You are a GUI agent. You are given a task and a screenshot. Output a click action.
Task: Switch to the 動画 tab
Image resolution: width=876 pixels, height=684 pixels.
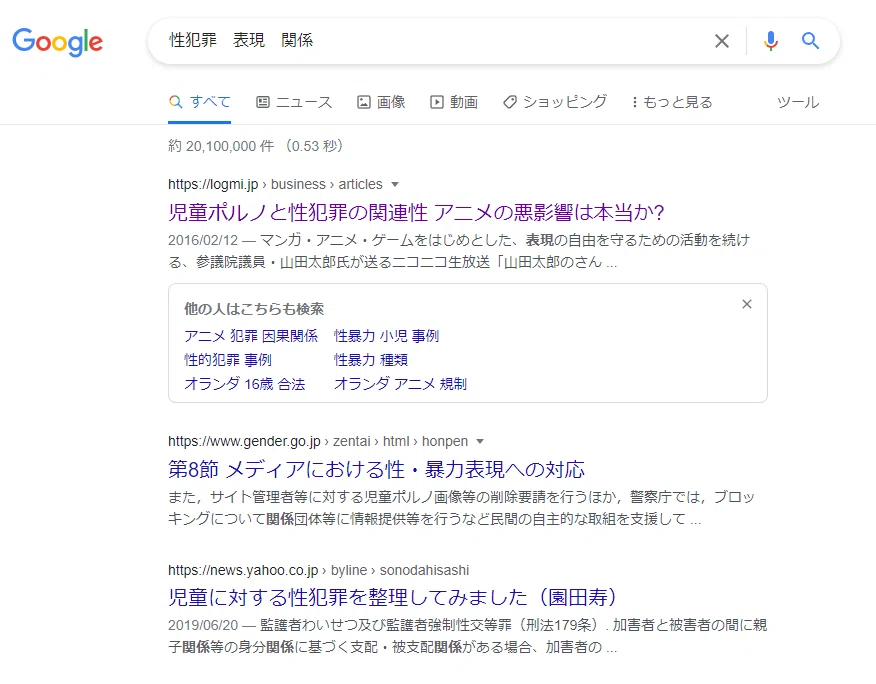454,102
